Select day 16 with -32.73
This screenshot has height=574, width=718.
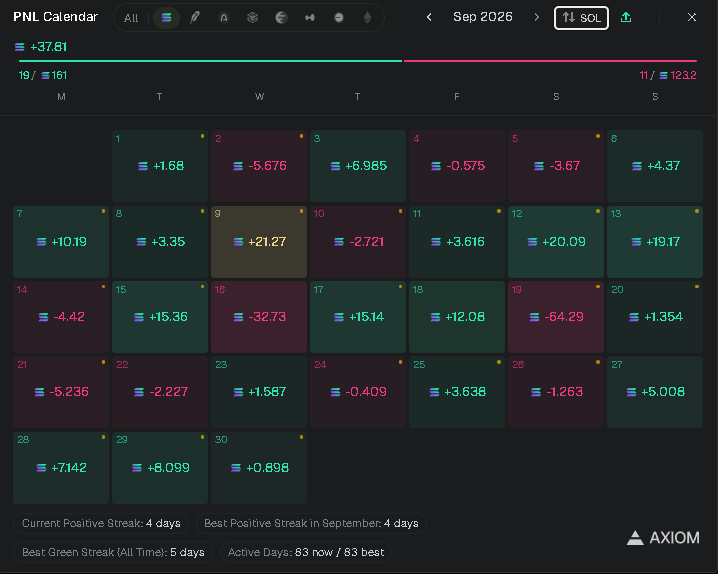259,317
